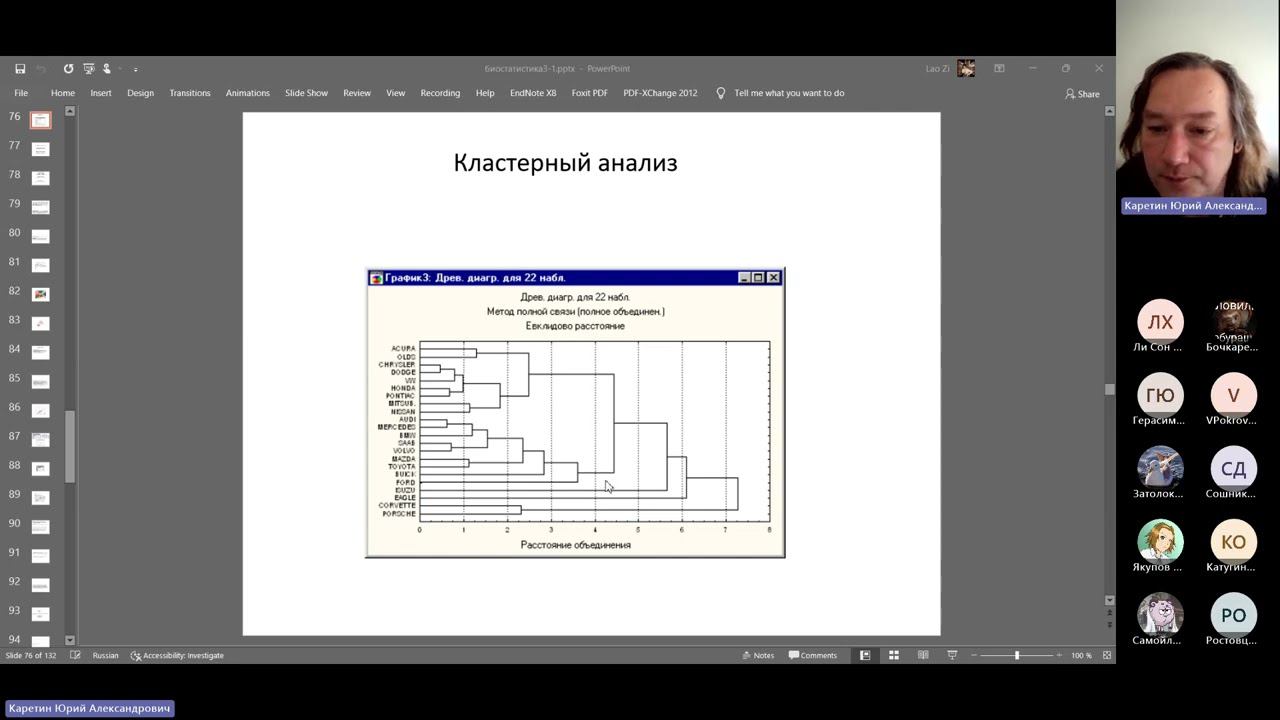This screenshot has width=1280, height=720.
Task: Toggle touch/mouse mode icon
Action: [x=107, y=69]
